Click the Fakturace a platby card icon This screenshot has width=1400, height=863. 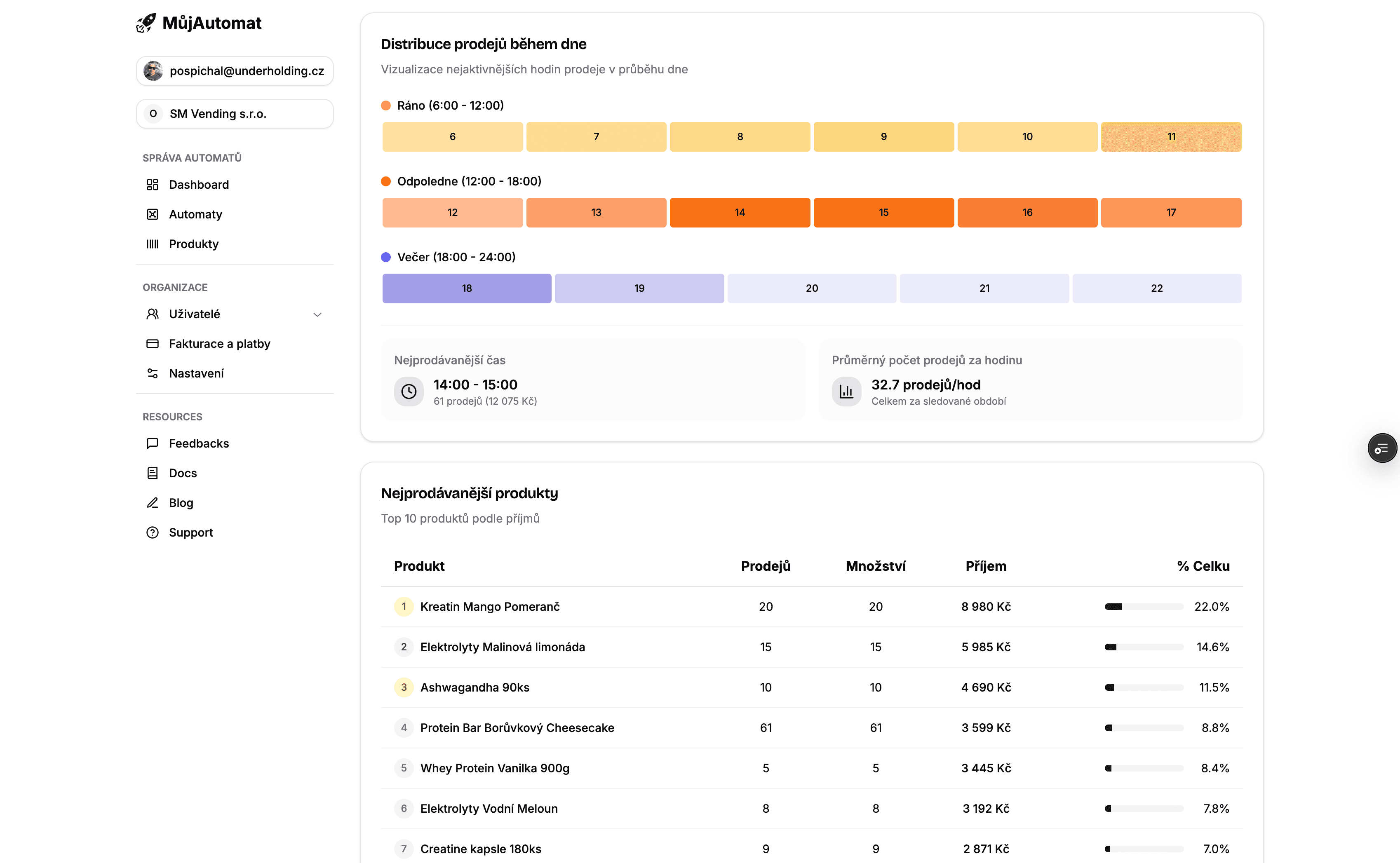153,344
